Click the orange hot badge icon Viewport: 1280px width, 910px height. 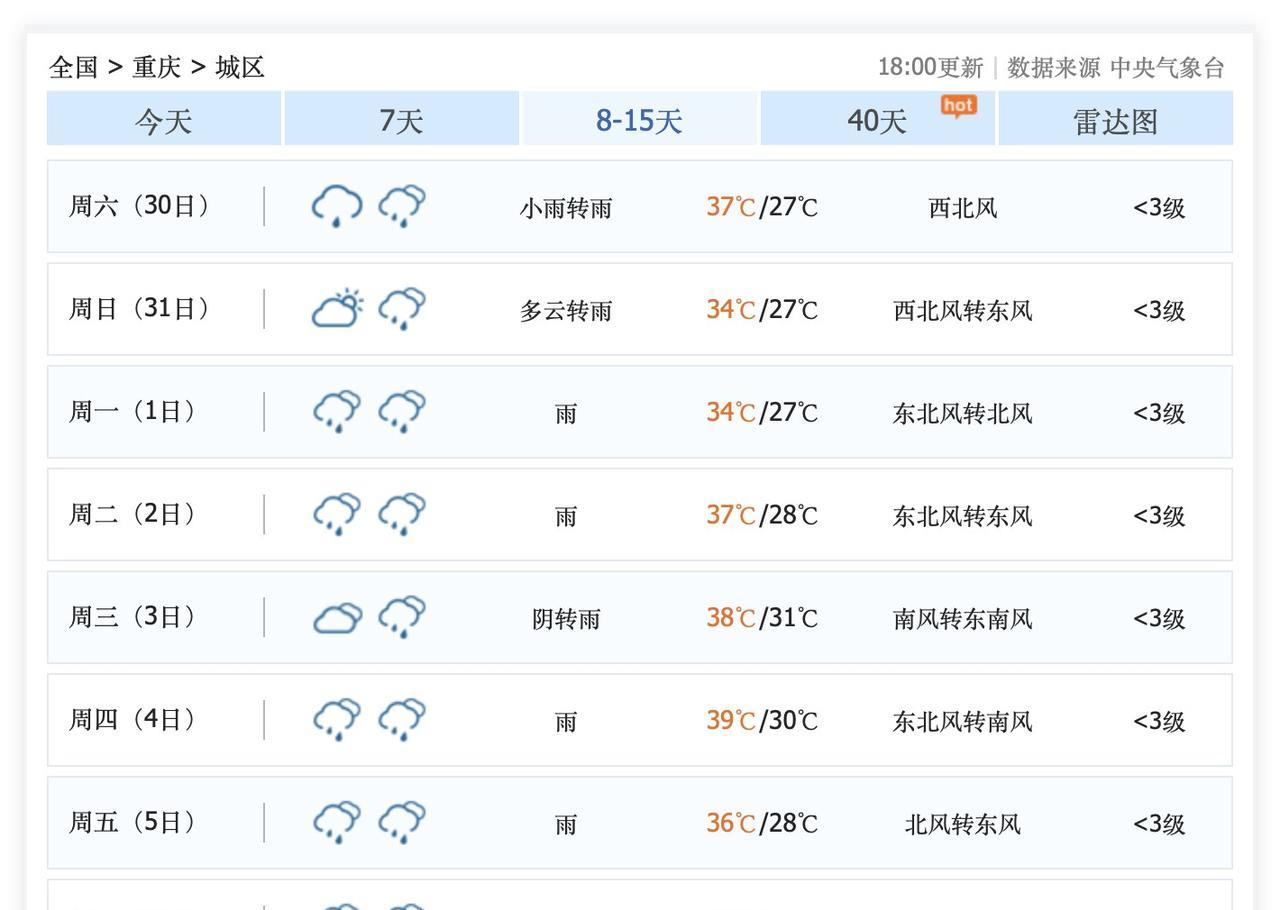[x=958, y=106]
